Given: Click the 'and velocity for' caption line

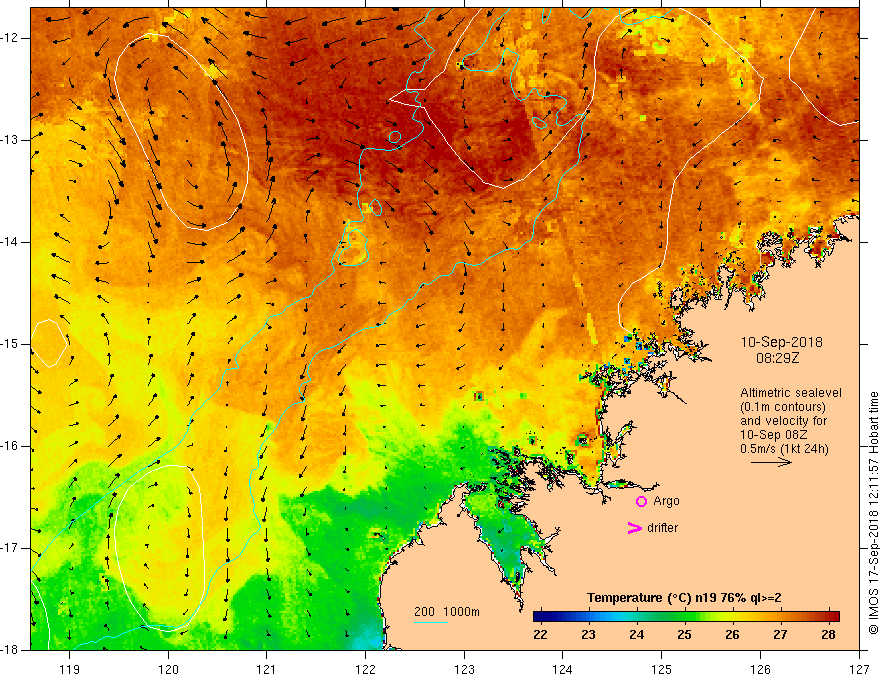Looking at the screenshot, I should [783, 421].
